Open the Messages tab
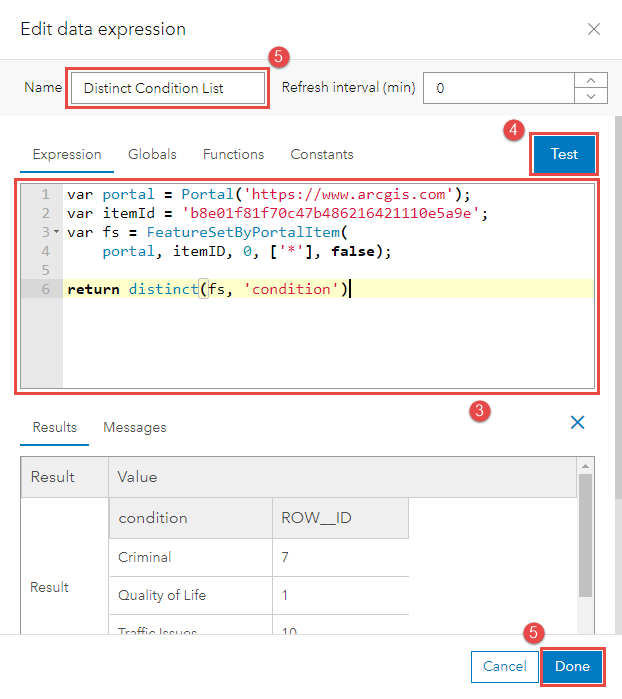The height and width of the screenshot is (699, 622). click(135, 427)
